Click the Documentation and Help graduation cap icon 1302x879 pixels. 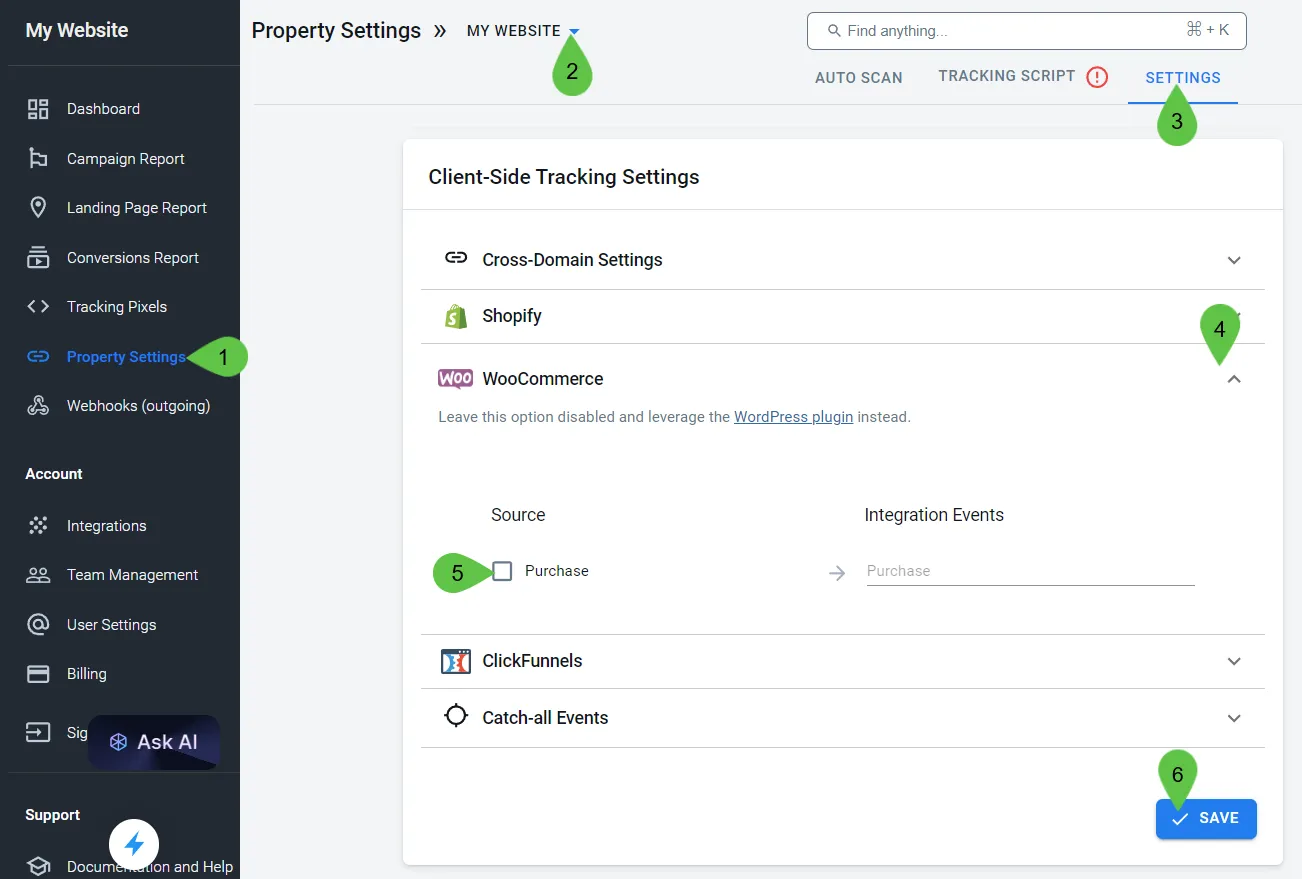coord(38,866)
